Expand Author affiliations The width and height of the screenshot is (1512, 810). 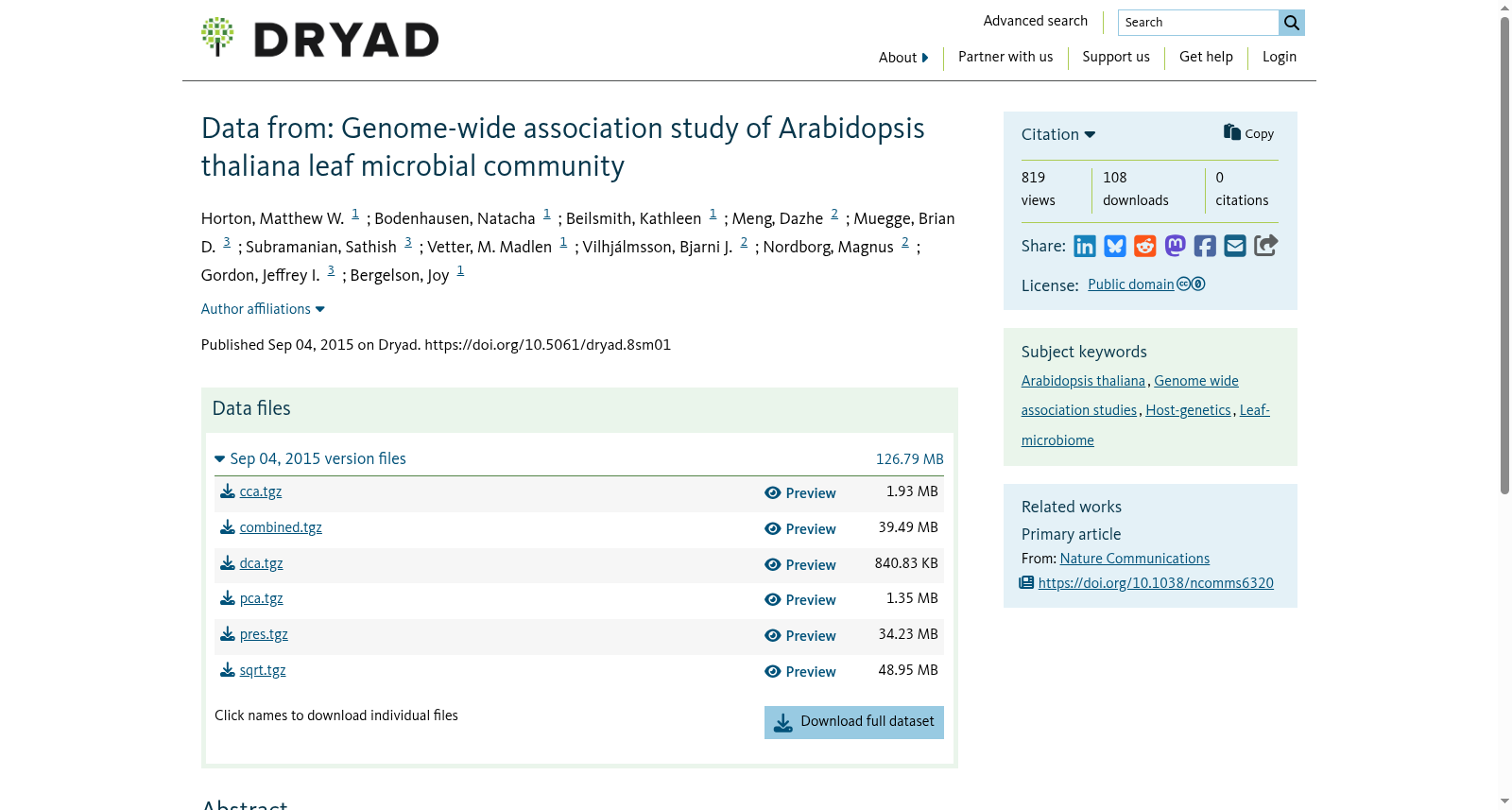tap(263, 309)
